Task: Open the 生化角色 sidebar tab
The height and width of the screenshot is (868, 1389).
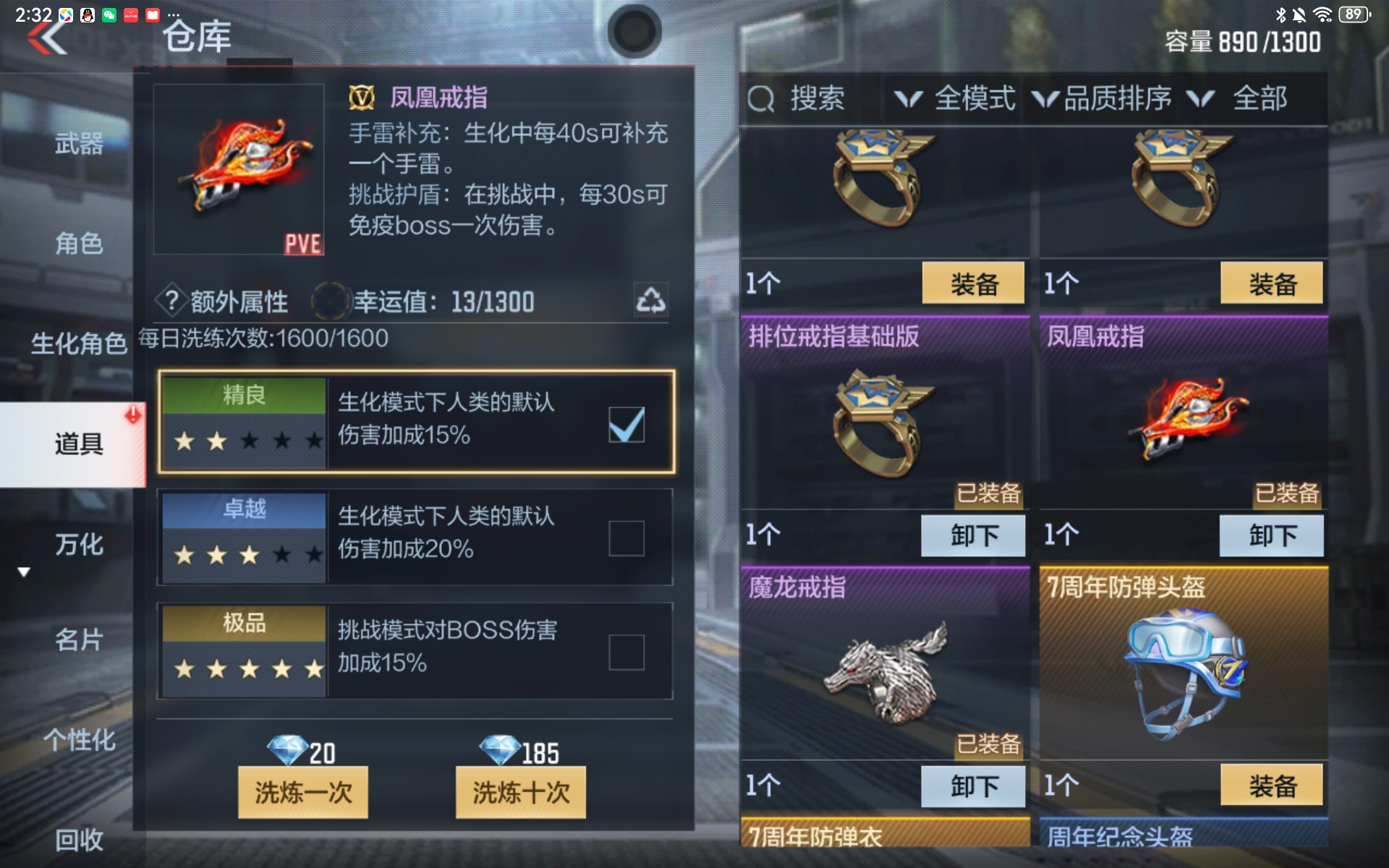Action: point(79,343)
